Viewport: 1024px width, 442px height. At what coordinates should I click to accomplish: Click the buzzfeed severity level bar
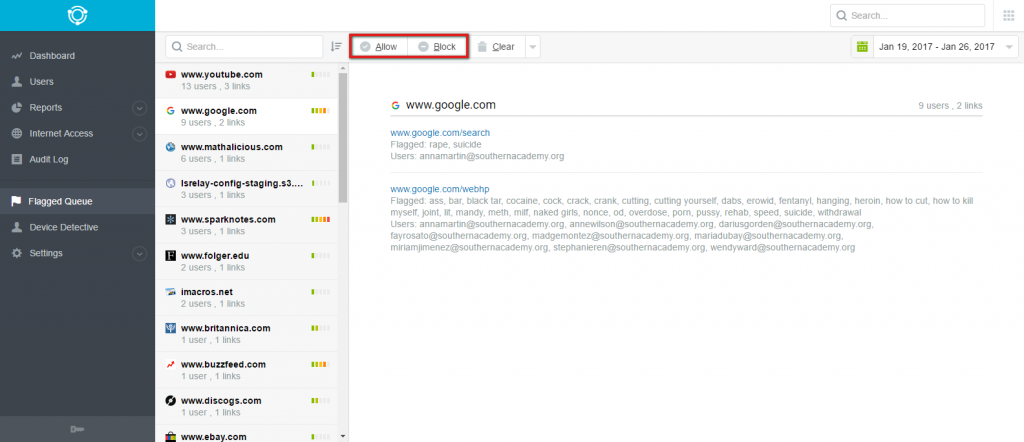click(x=321, y=364)
